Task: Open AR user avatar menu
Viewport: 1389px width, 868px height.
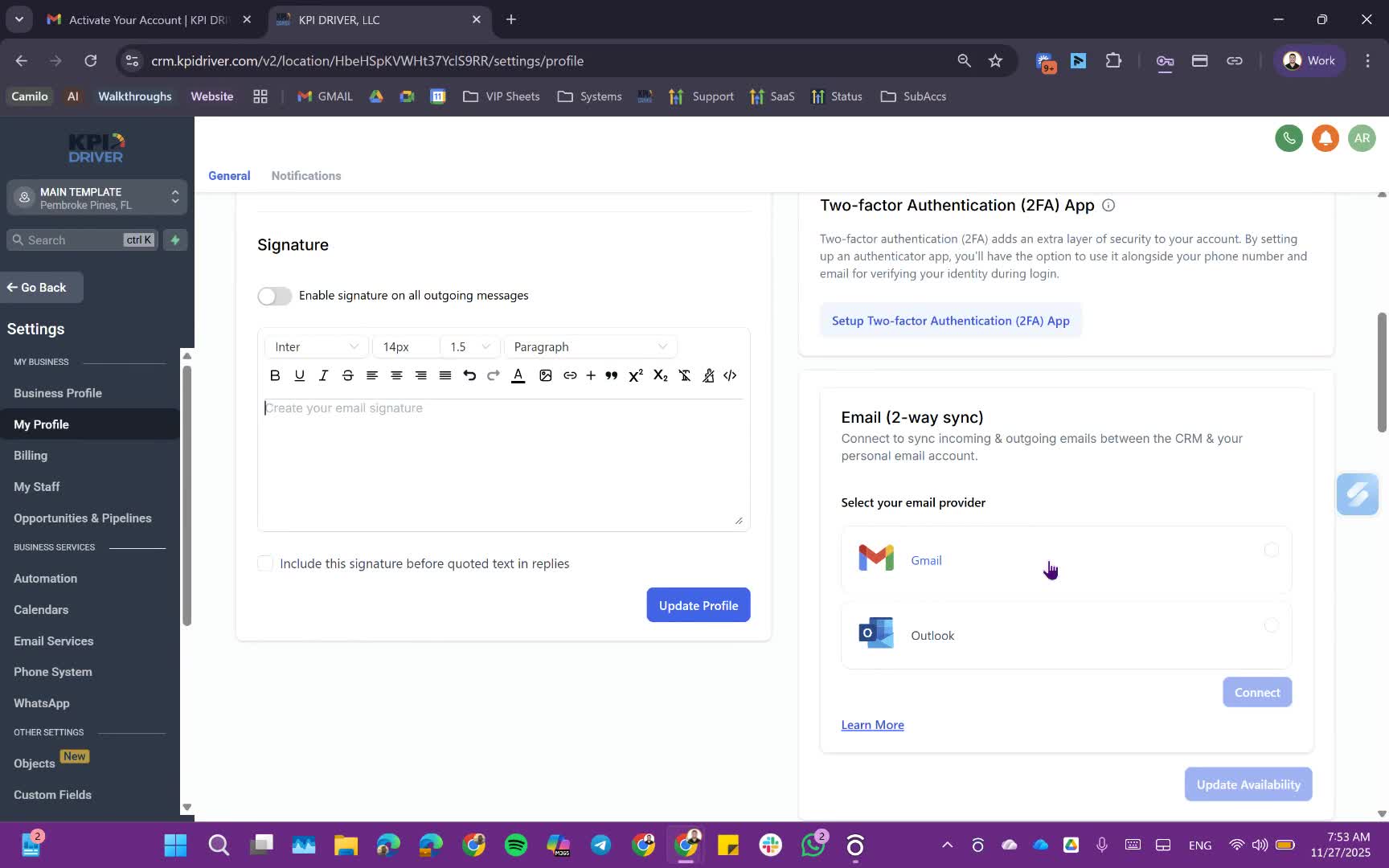Action: (x=1362, y=138)
